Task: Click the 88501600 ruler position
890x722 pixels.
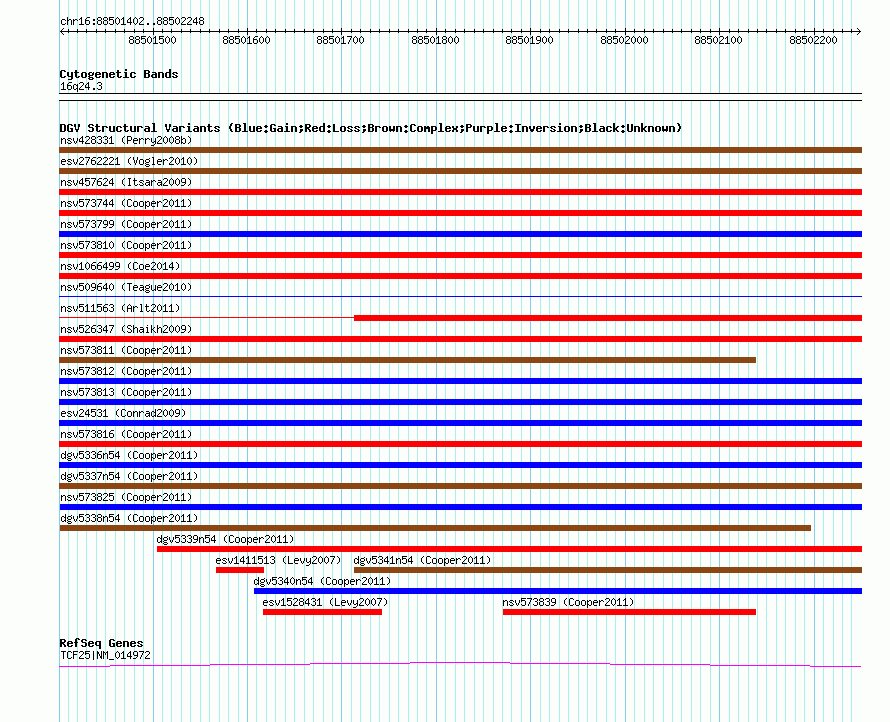Action: tap(246, 40)
